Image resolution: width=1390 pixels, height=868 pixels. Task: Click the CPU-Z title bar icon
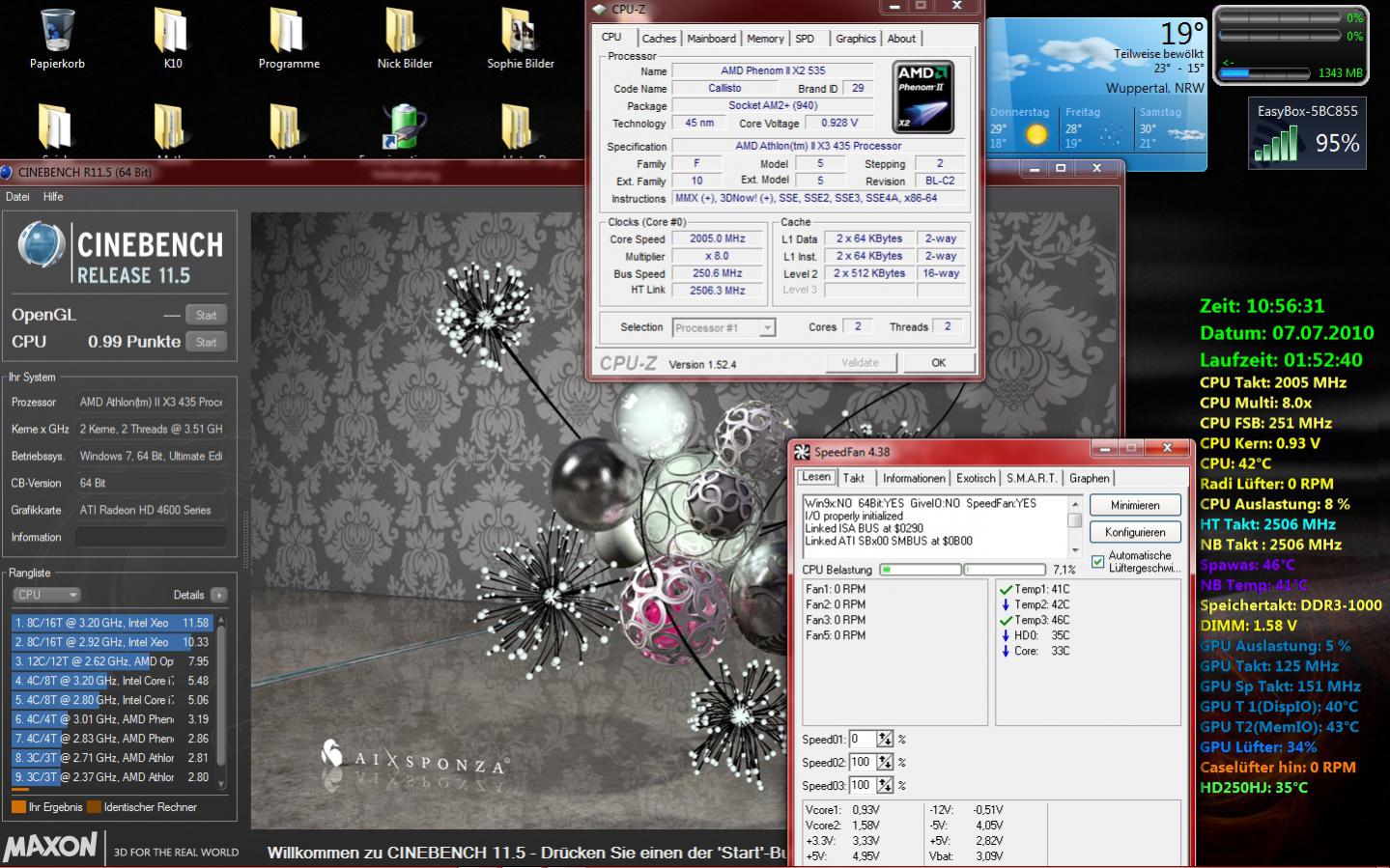(599, 9)
